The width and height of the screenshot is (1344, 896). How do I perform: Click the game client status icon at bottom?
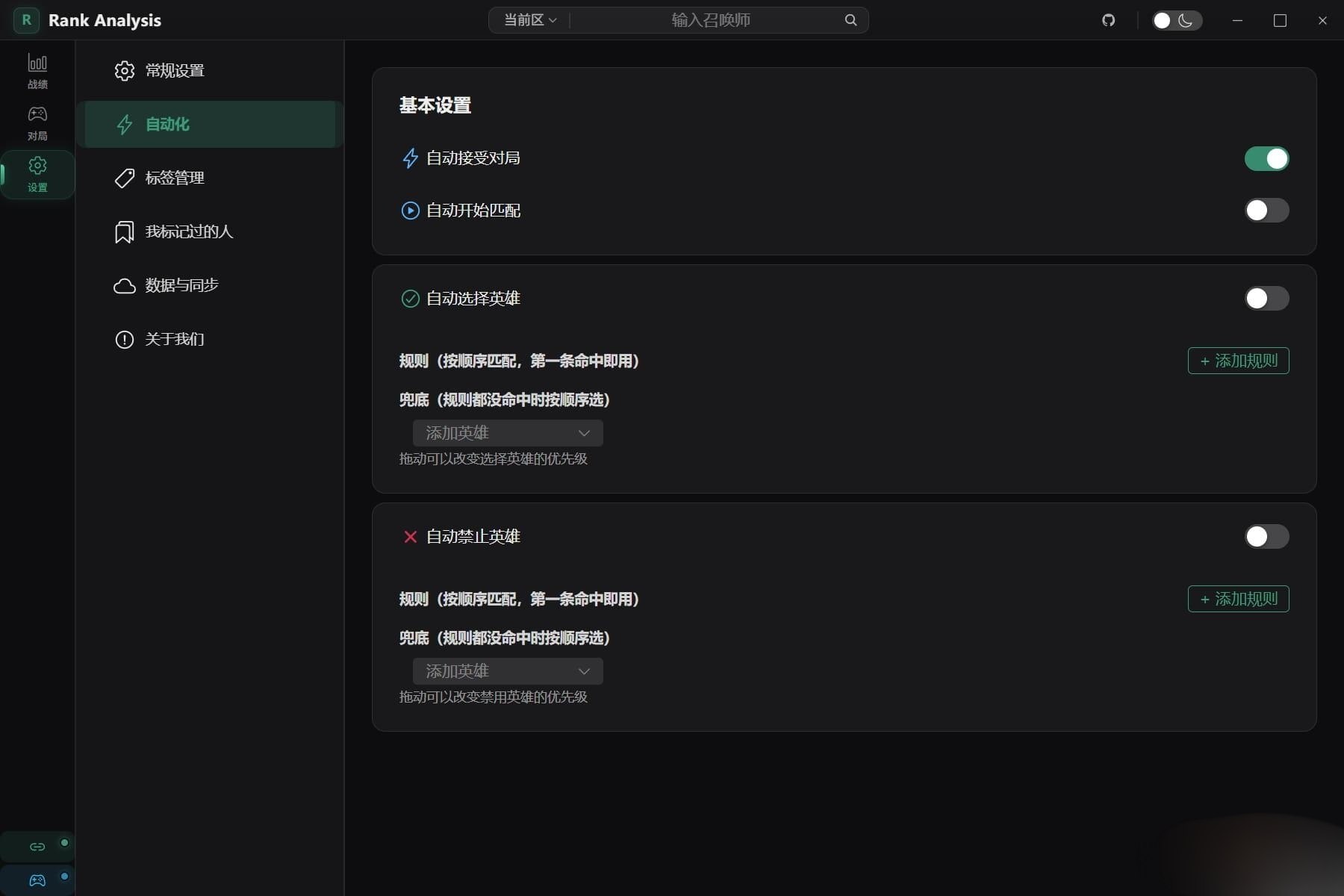coord(37,880)
